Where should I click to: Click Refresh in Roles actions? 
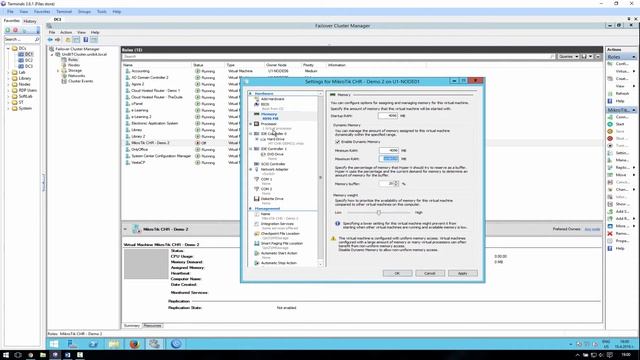pos(622,93)
